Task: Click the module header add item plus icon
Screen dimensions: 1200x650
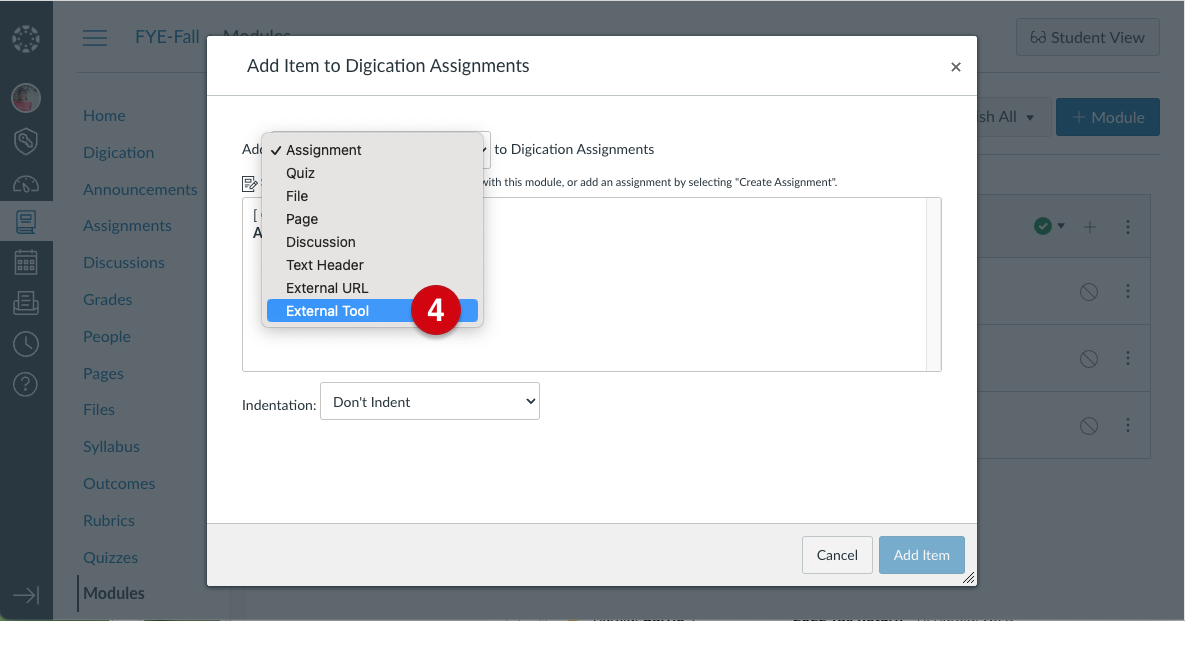Action: point(1090,227)
